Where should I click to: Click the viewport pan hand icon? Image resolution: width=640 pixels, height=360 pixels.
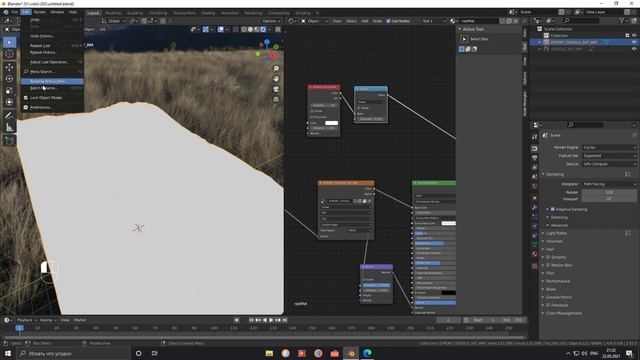[276, 79]
